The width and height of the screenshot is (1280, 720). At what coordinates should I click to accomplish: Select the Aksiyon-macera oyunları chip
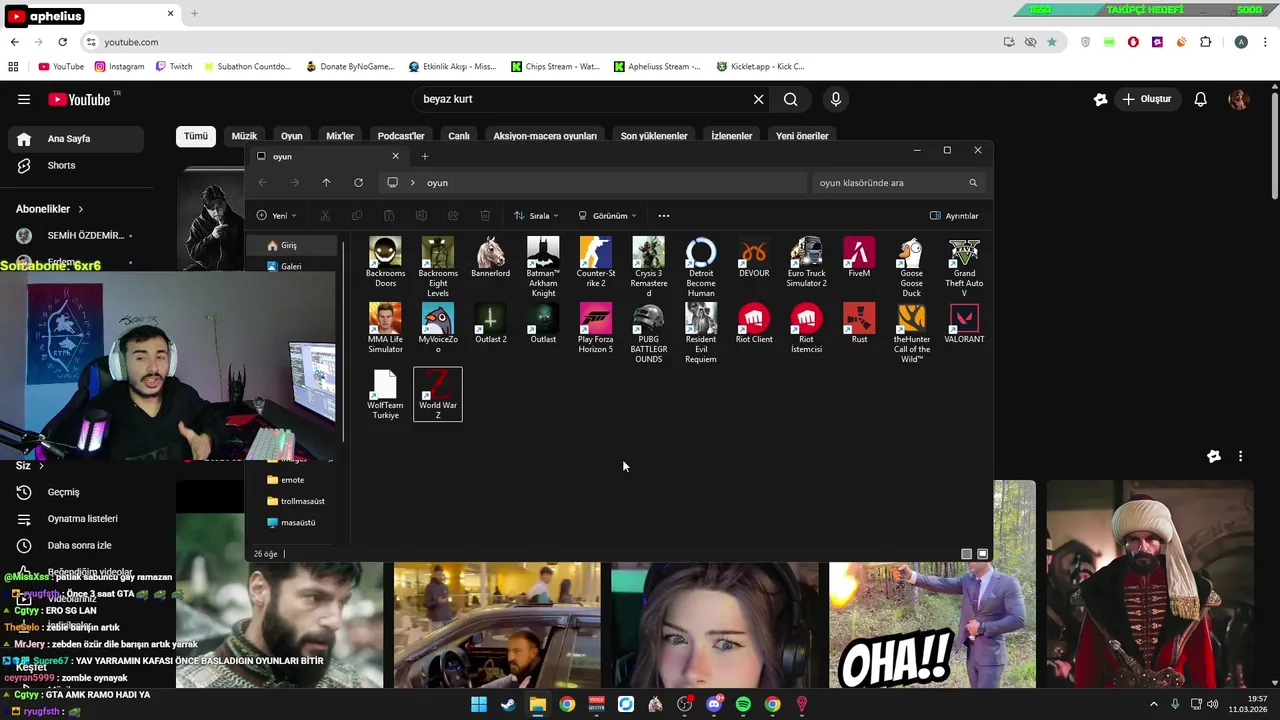545,136
